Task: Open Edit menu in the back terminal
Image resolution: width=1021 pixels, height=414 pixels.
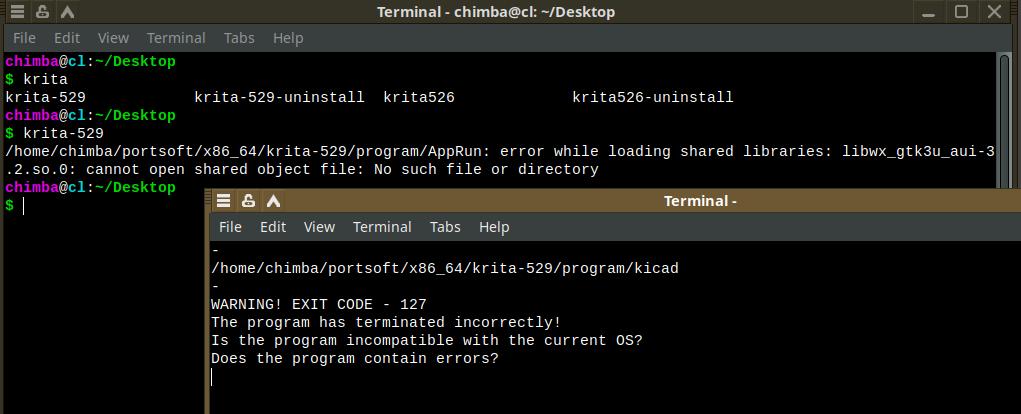Action: coord(67,38)
